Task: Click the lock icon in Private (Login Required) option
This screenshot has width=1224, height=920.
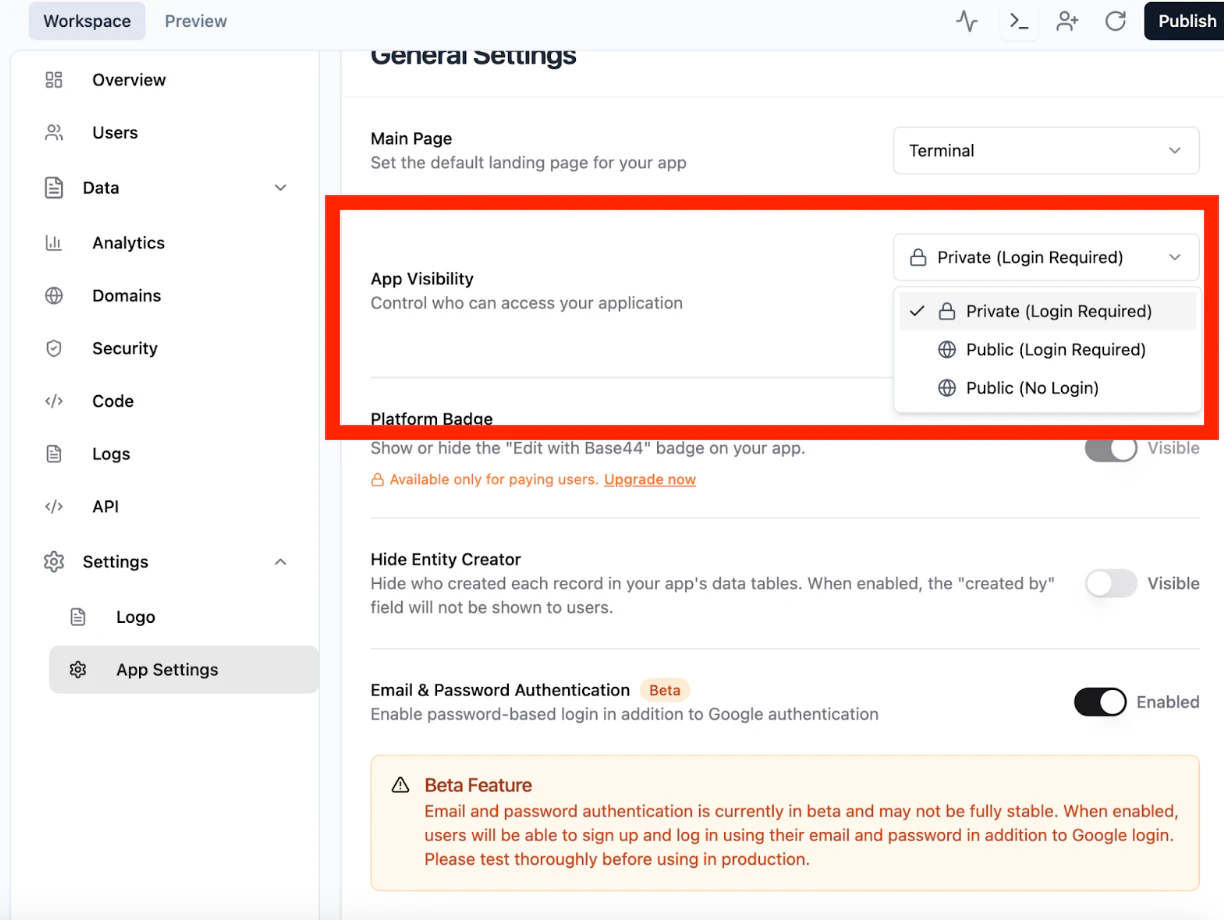Action: point(947,312)
